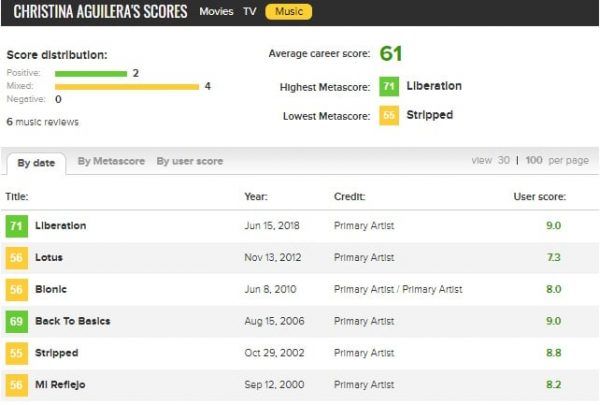Image resolution: width=600 pixels, height=405 pixels.
Task: Sort list By user score
Action: [190, 161]
